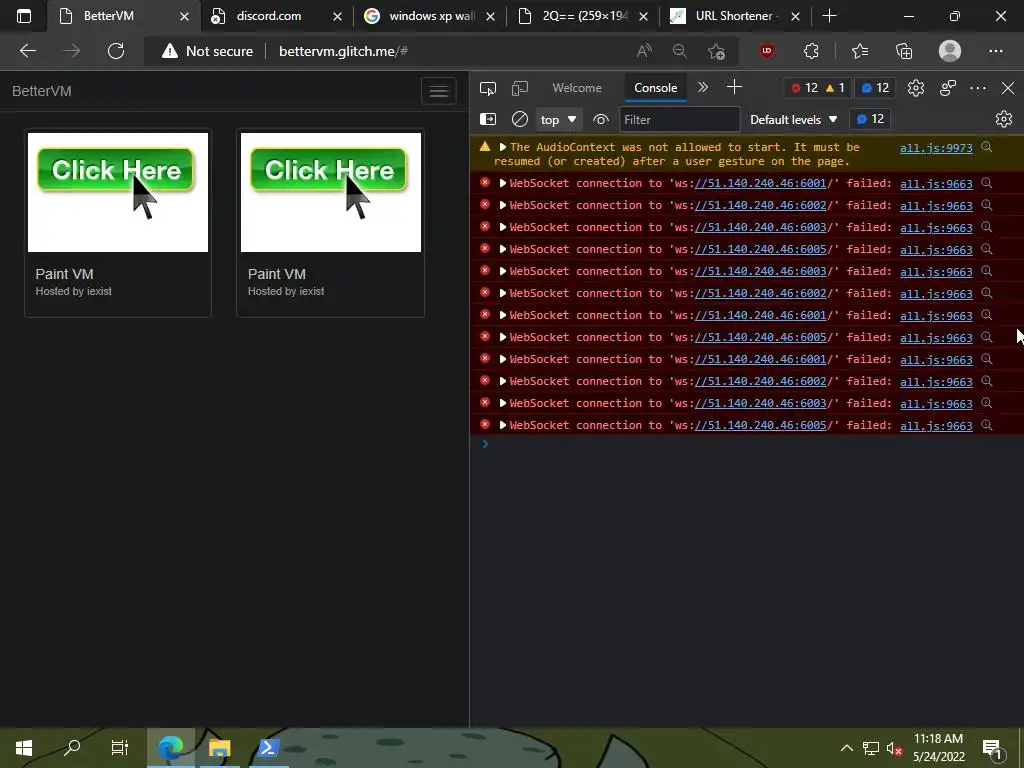Open the browser profile avatar
The image size is (1024, 768).
(x=950, y=51)
